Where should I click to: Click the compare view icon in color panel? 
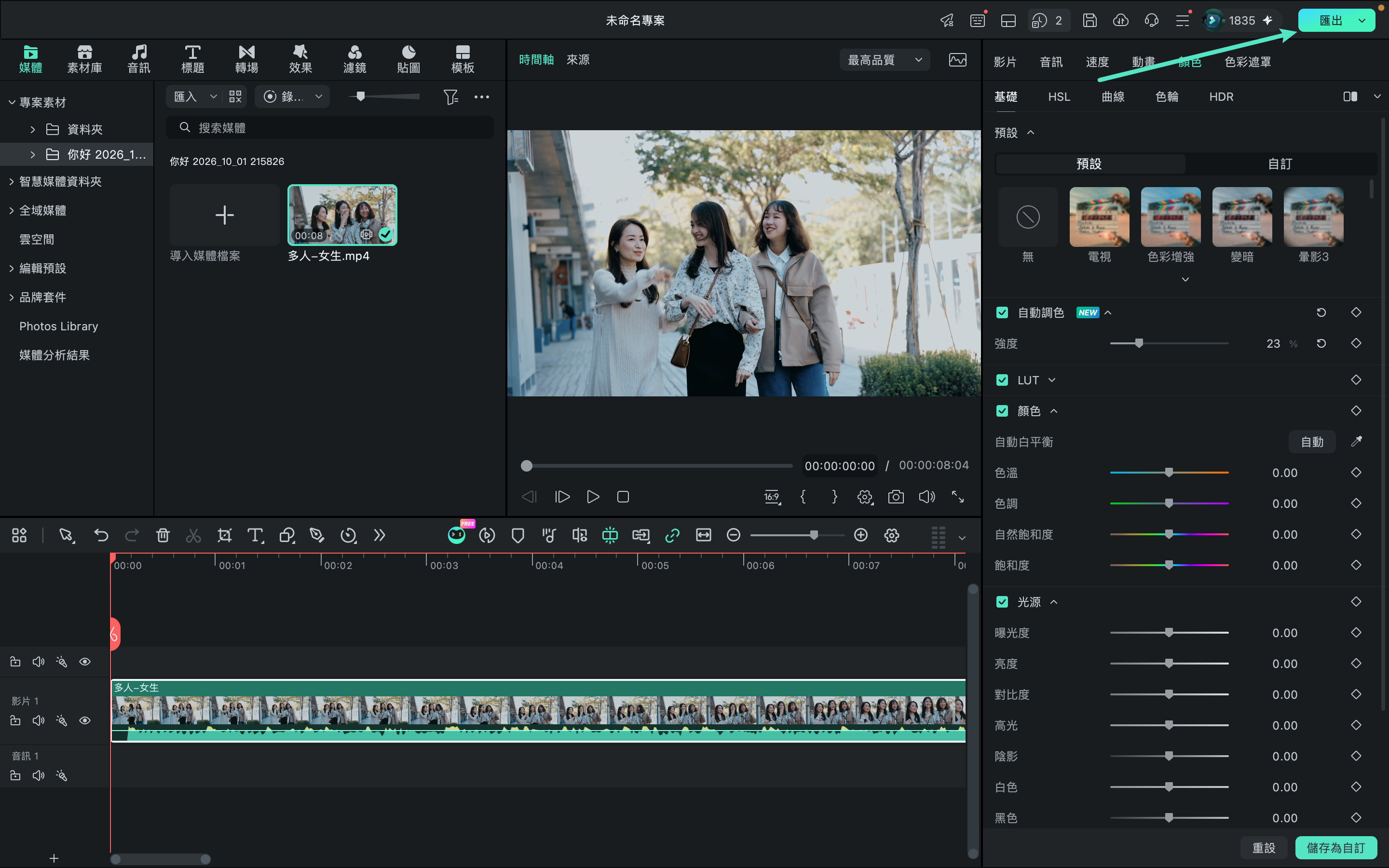click(1350, 96)
